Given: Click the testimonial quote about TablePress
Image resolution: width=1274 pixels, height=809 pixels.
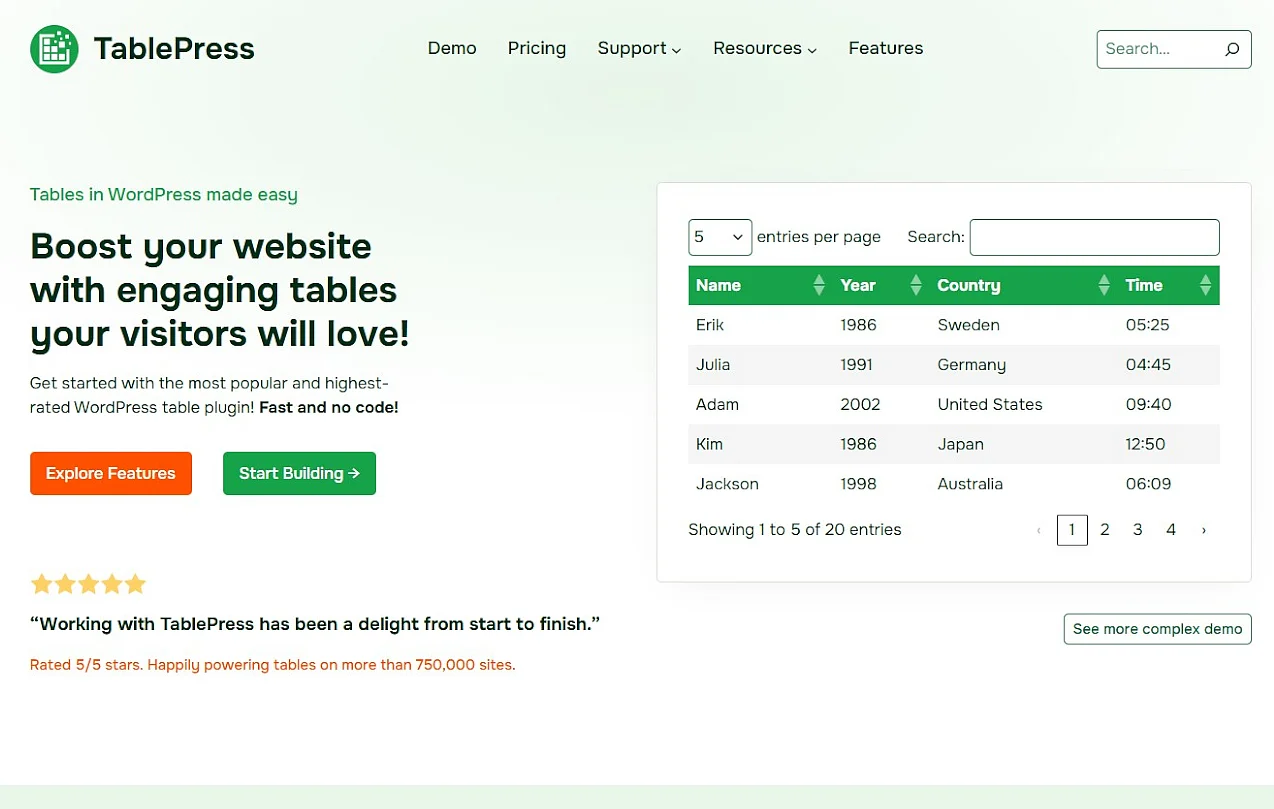Looking at the screenshot, I should pyautogui.click(x=315, y=624).
